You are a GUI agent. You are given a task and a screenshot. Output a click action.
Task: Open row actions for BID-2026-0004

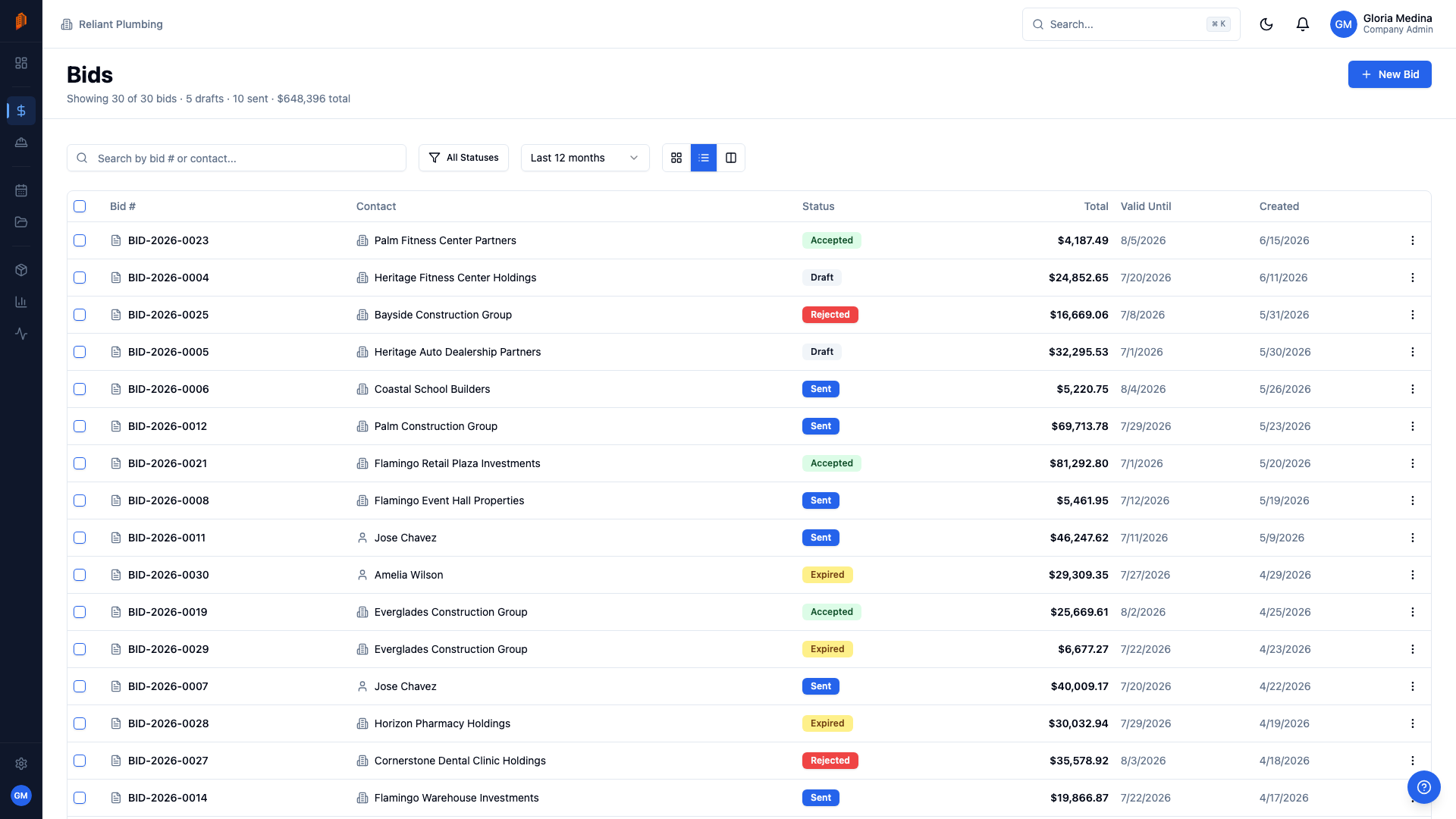pyautogui.click(x=1413, y=278)
